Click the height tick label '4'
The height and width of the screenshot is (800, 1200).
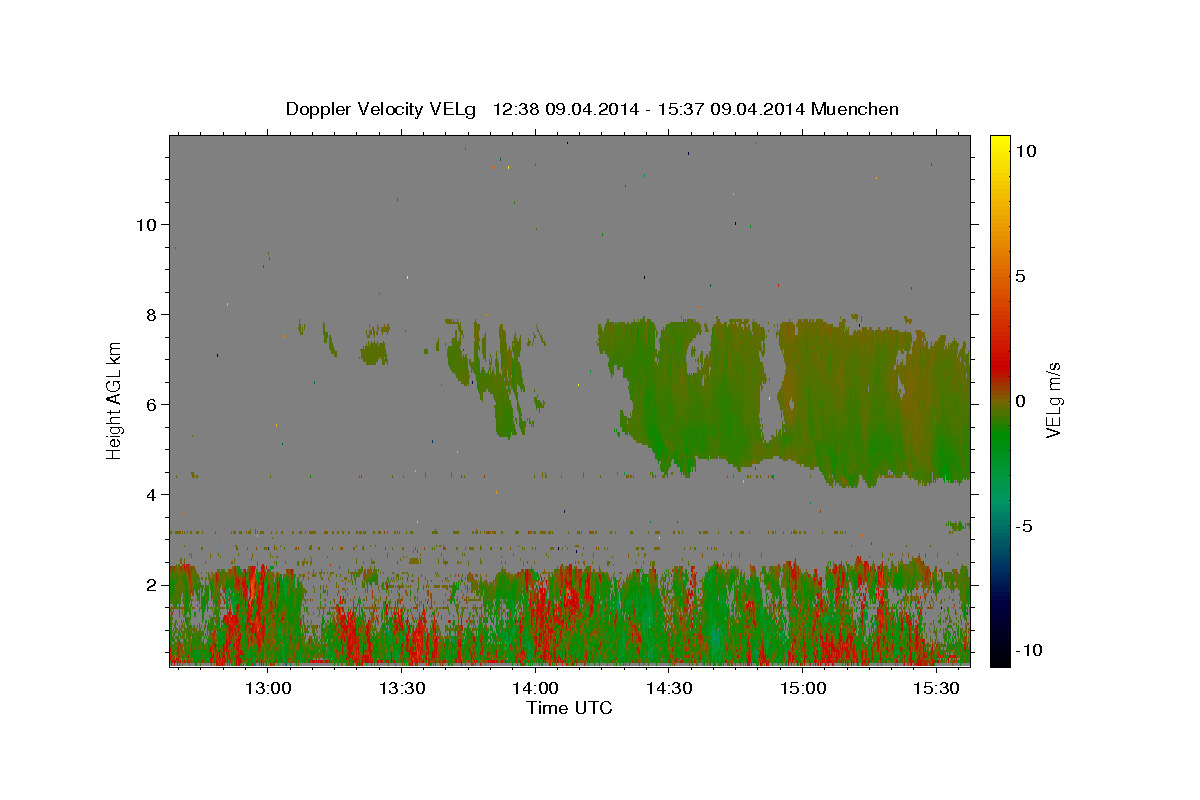[x=152, y=494]
